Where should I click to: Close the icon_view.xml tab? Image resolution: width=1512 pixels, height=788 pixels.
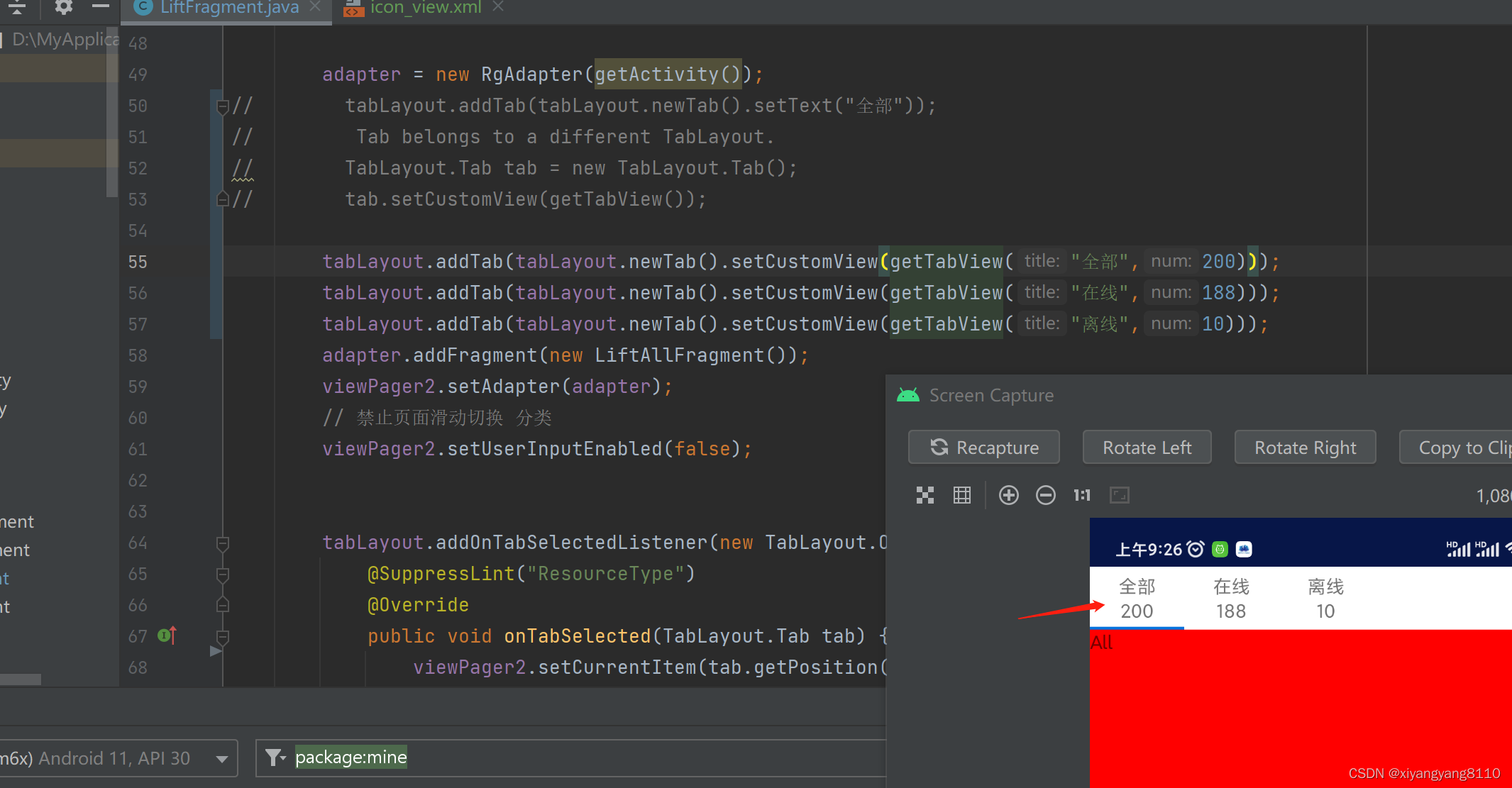click(x=498, y=6)
